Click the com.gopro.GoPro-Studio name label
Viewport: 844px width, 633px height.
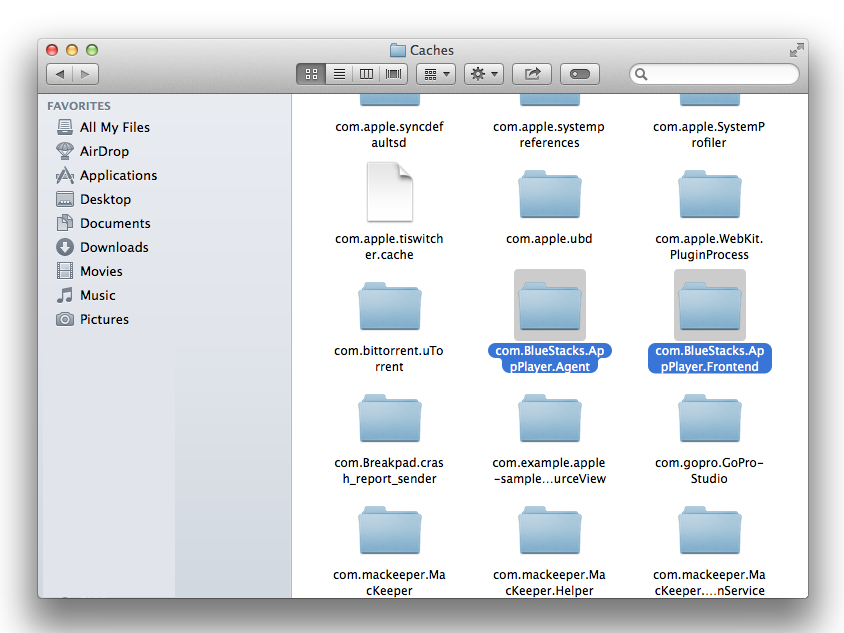[x=709, y=470]
